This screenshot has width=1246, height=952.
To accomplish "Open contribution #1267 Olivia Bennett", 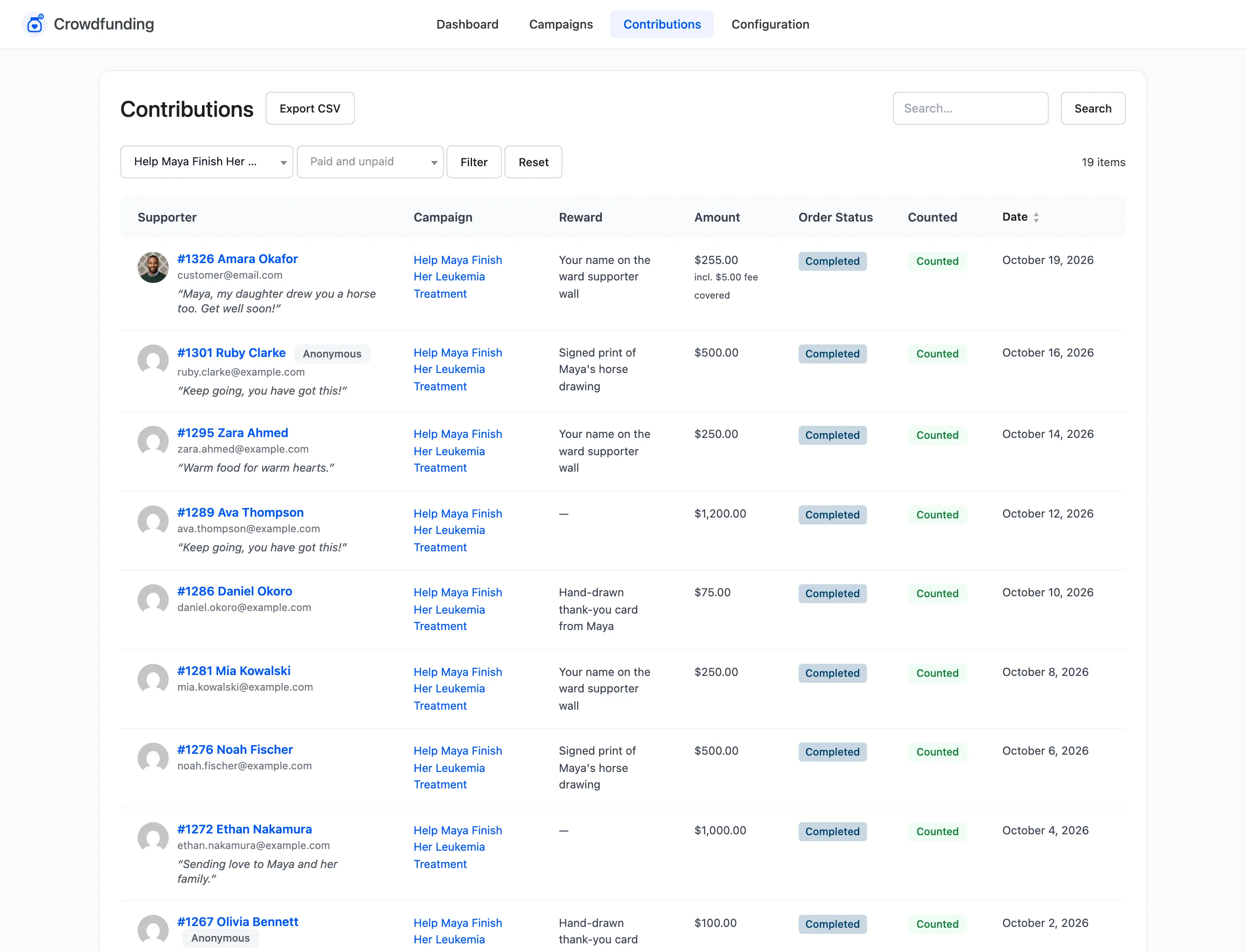I will [x=238, y=922].
